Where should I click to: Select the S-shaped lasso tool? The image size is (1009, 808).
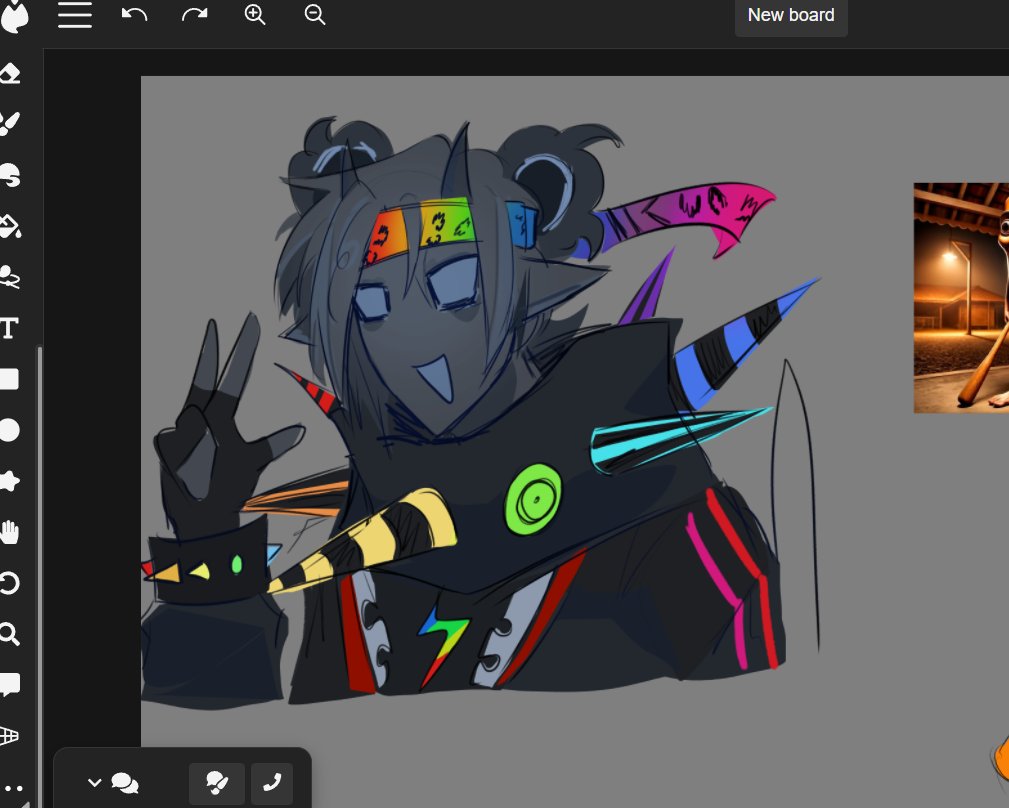coord(10,175)
